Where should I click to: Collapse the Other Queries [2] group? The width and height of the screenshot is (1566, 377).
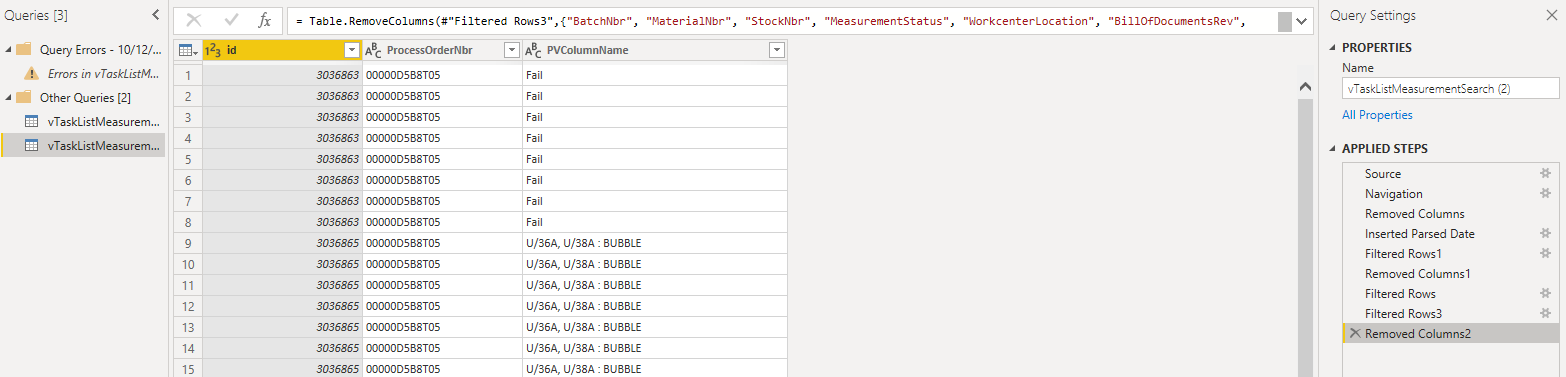click(x=9, y=97)
